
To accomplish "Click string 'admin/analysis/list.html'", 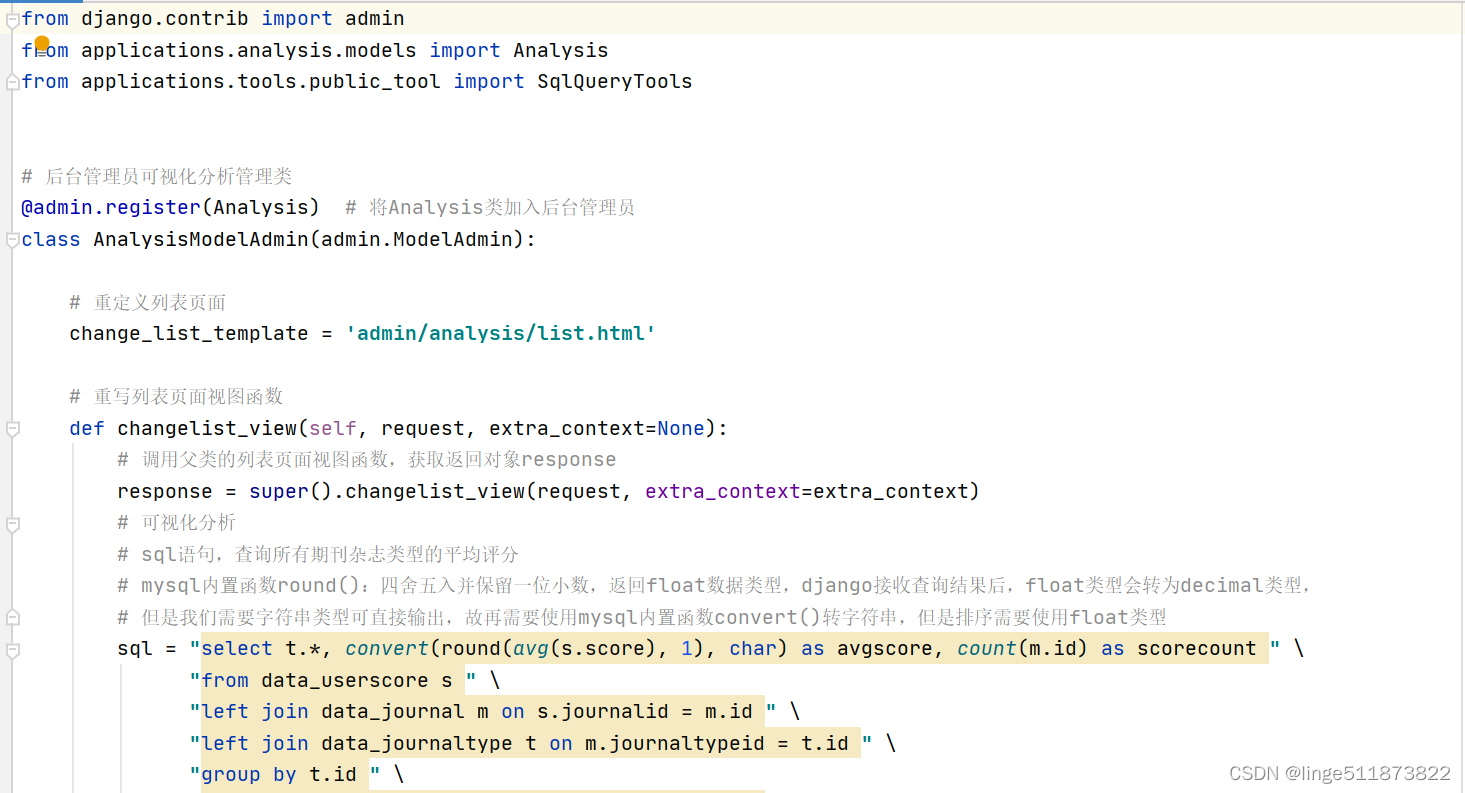I will tap(501, 333).
